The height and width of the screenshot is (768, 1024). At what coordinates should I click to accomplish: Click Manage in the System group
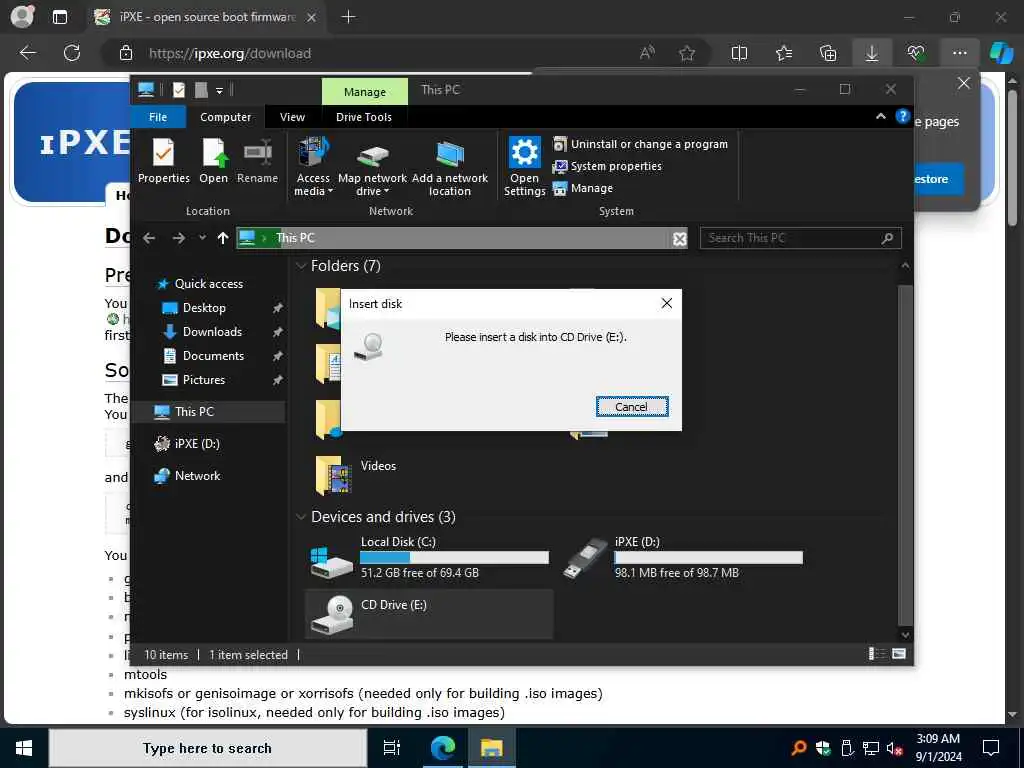583,188
